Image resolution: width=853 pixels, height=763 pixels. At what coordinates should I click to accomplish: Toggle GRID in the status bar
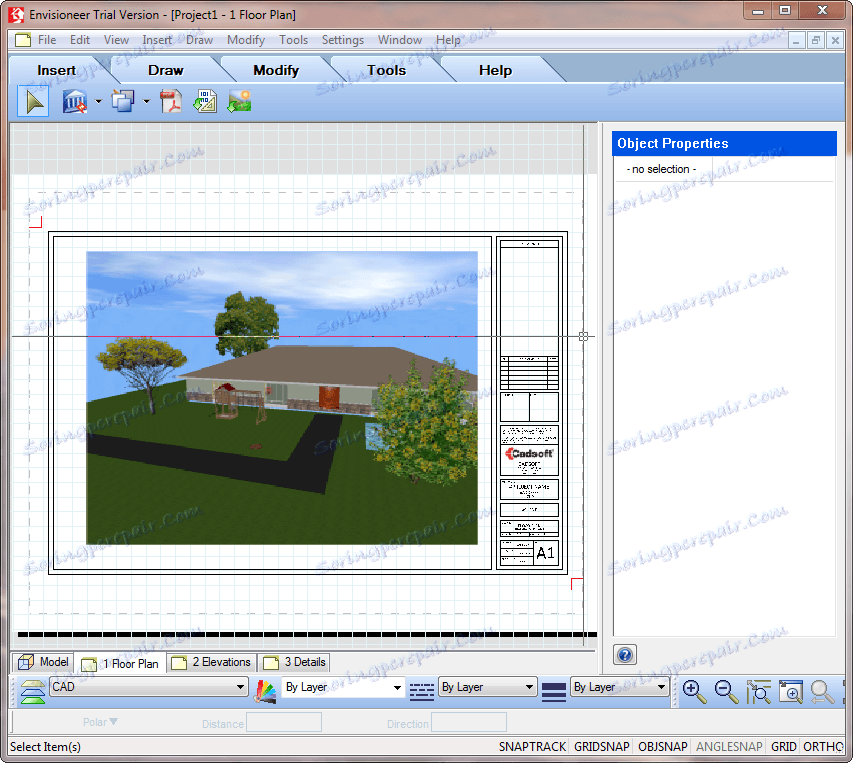(x=783, y=747)
